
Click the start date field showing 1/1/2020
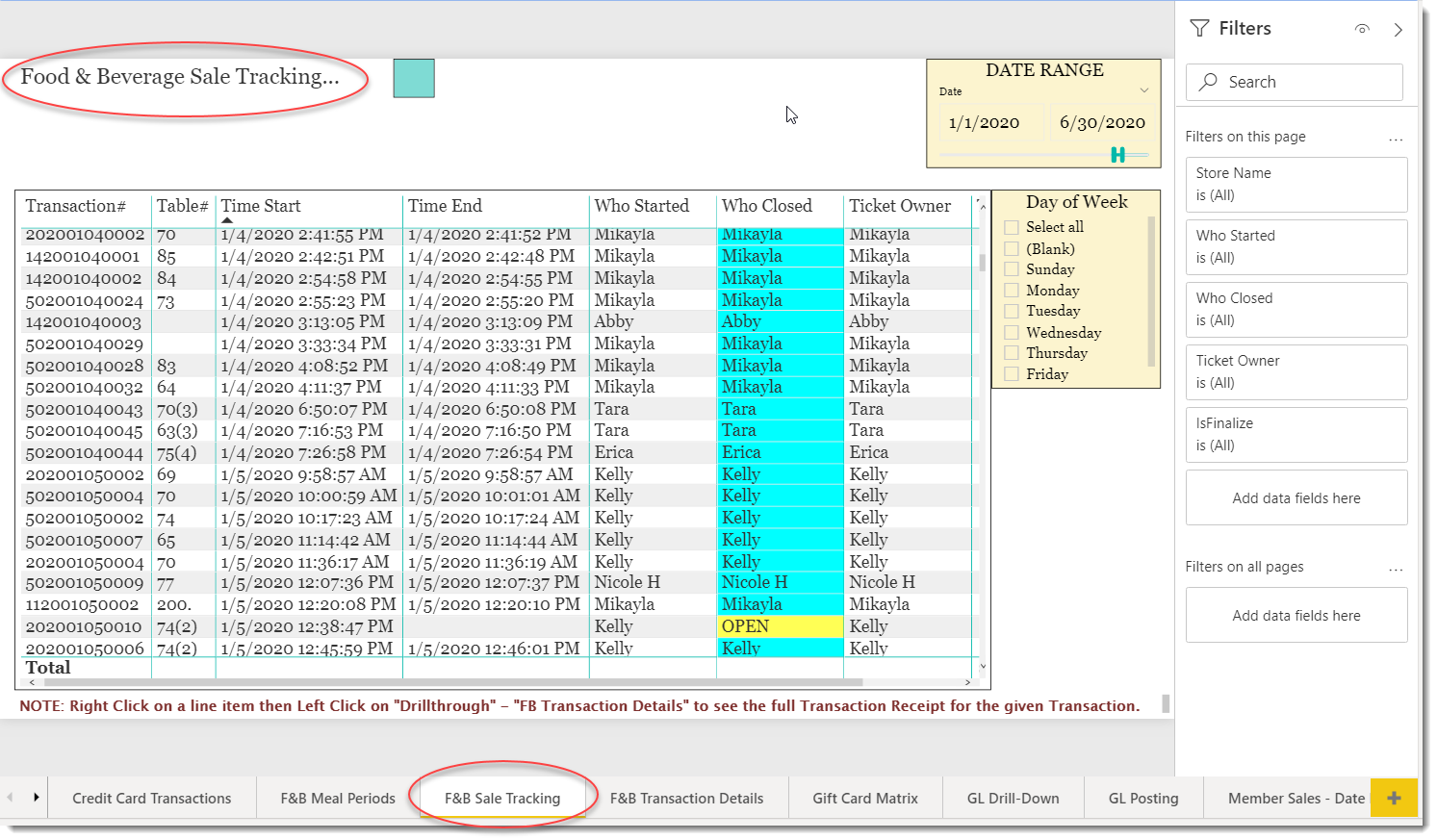(x=990, y=123)
